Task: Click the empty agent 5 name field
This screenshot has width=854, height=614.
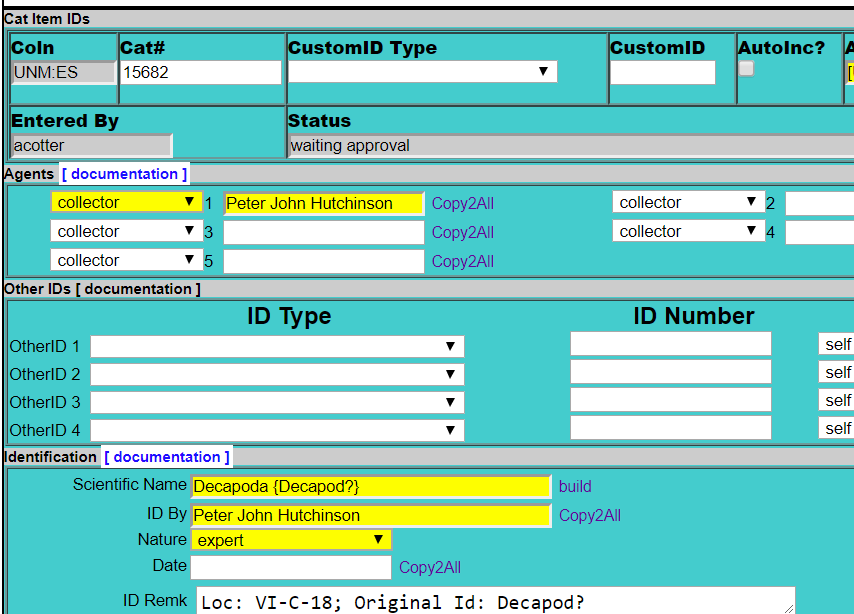Action: (324, 262)
